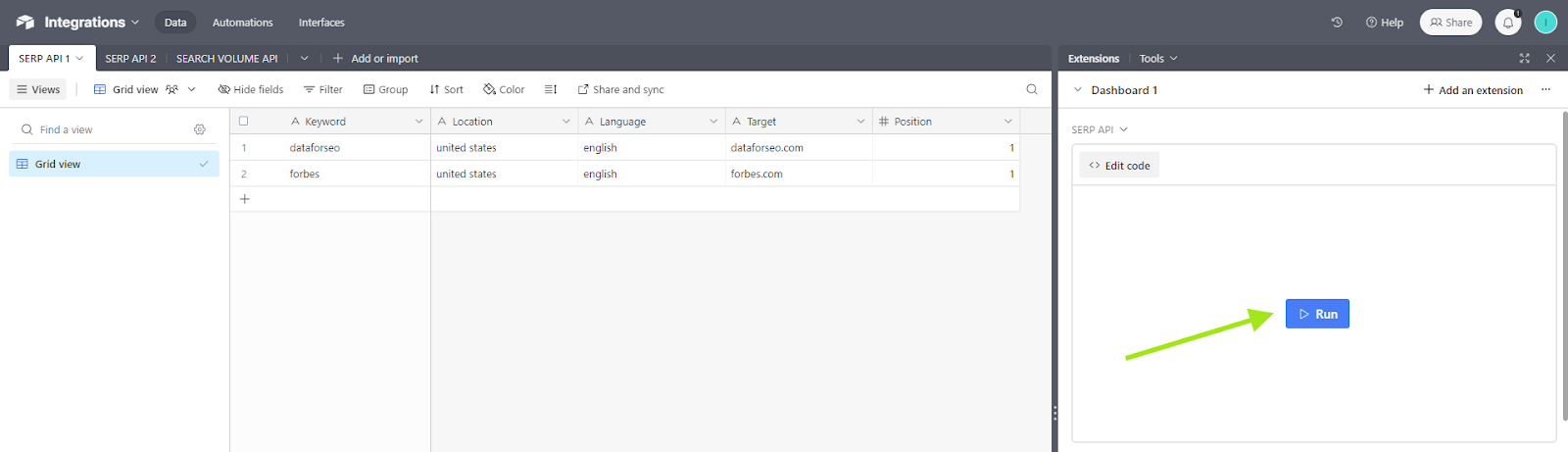Click the collaborative view people icon

click(171, 89)
